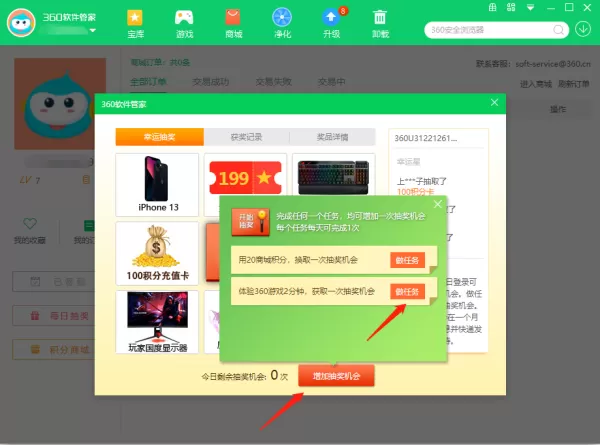Switch to the 获奖记录 tab
The image size is (600, 445).
click(x=246, y=137)
